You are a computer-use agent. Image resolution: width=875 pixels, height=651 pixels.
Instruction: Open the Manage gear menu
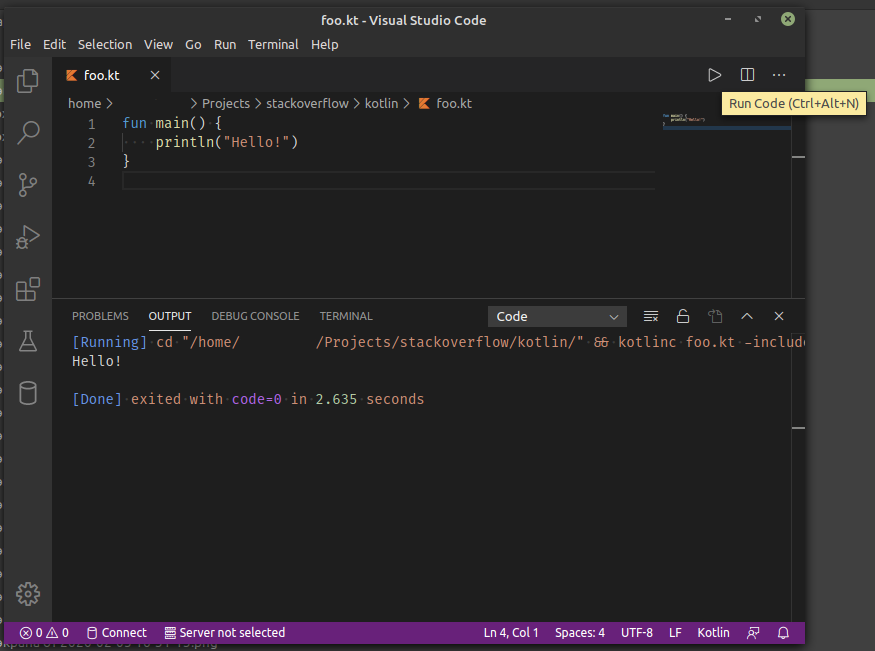[x=28, y=593]
